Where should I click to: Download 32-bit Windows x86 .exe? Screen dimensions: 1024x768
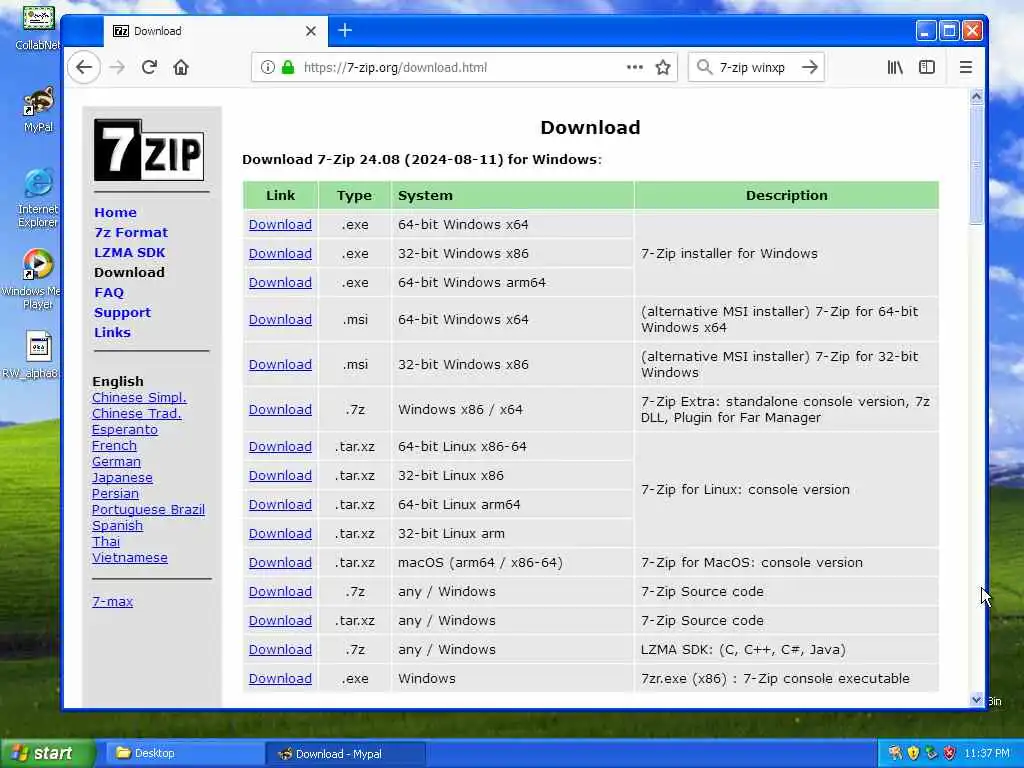pos(280,253)
